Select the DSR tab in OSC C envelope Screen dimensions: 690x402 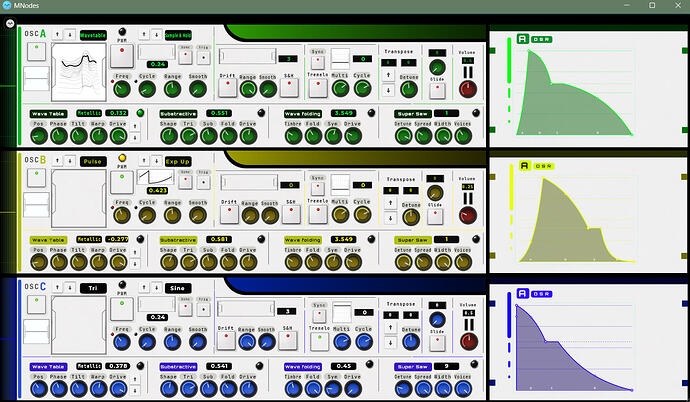click(541, 294)
